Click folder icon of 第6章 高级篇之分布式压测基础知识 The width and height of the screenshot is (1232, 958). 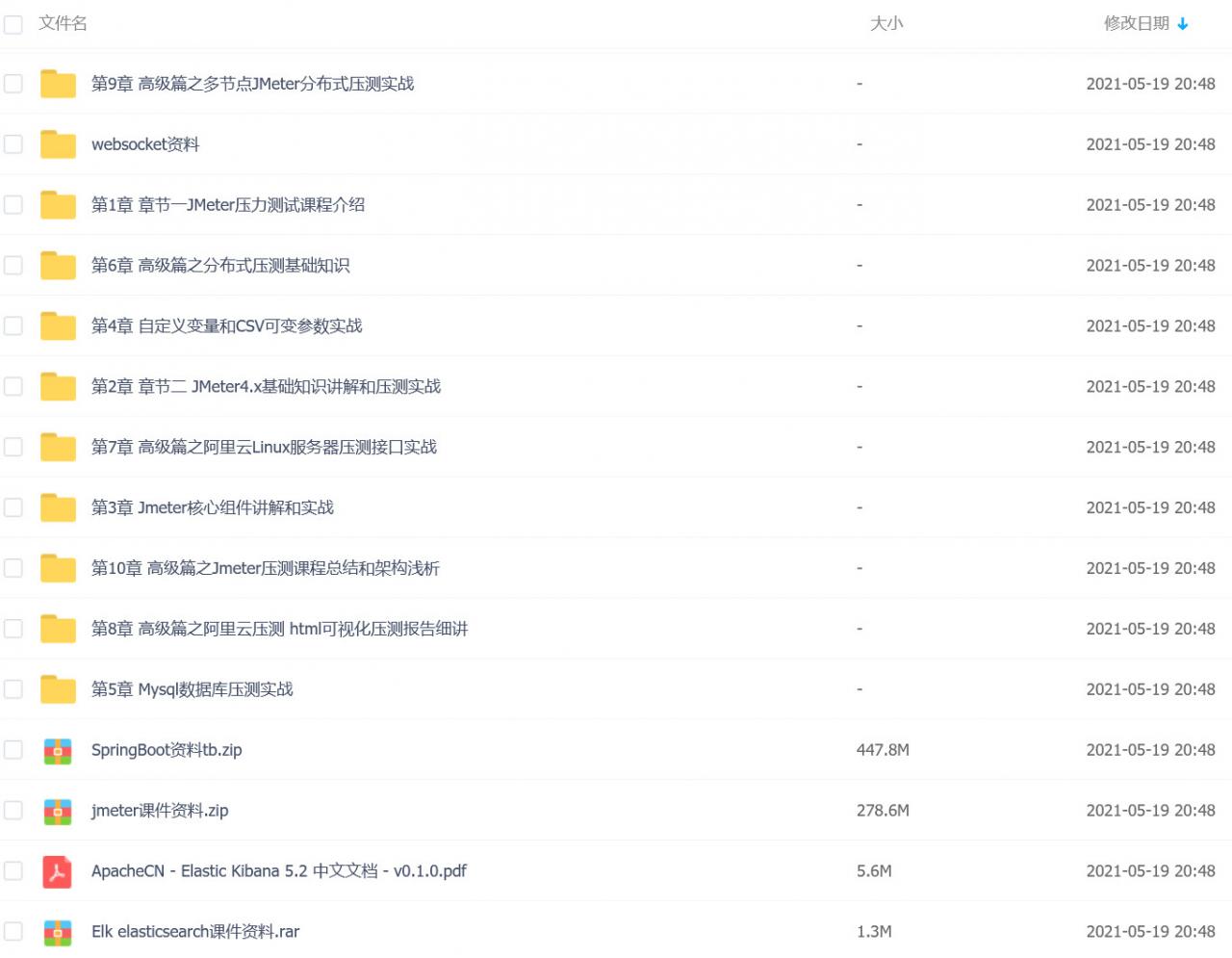pyautogui.click(x=58, y=266)
